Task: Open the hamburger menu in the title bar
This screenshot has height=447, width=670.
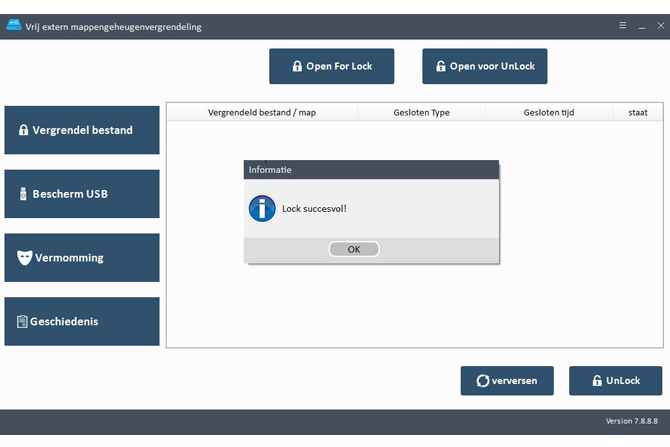Action: 623,26
